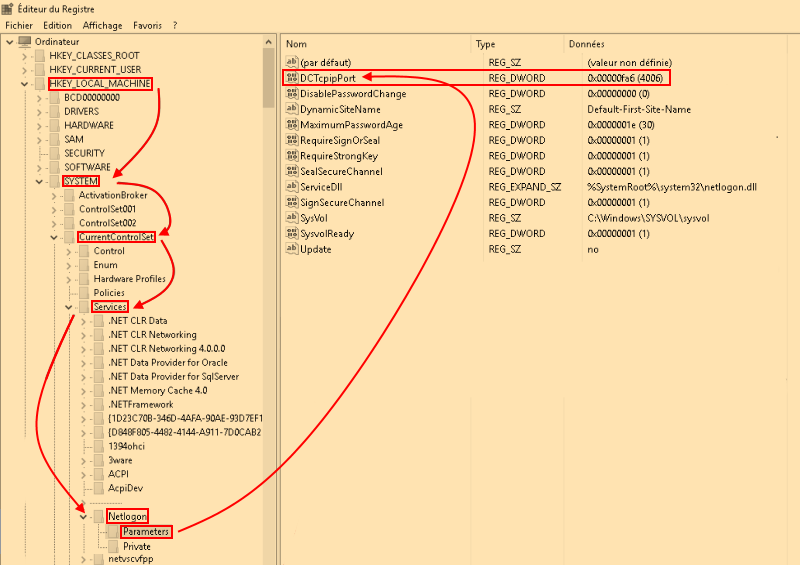Image resolution: width=800 pixels, height=565 pixels.
Task: Select the Enum key
Action: (x=105, y=265)
